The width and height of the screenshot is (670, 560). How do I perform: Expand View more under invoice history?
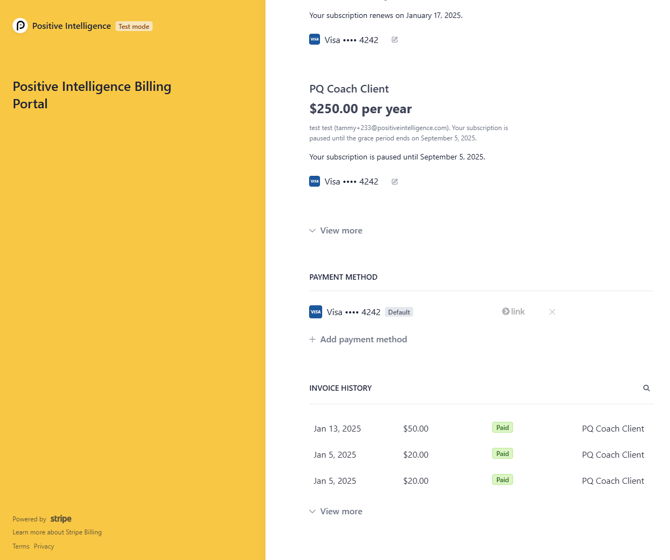tap(336, 512)
